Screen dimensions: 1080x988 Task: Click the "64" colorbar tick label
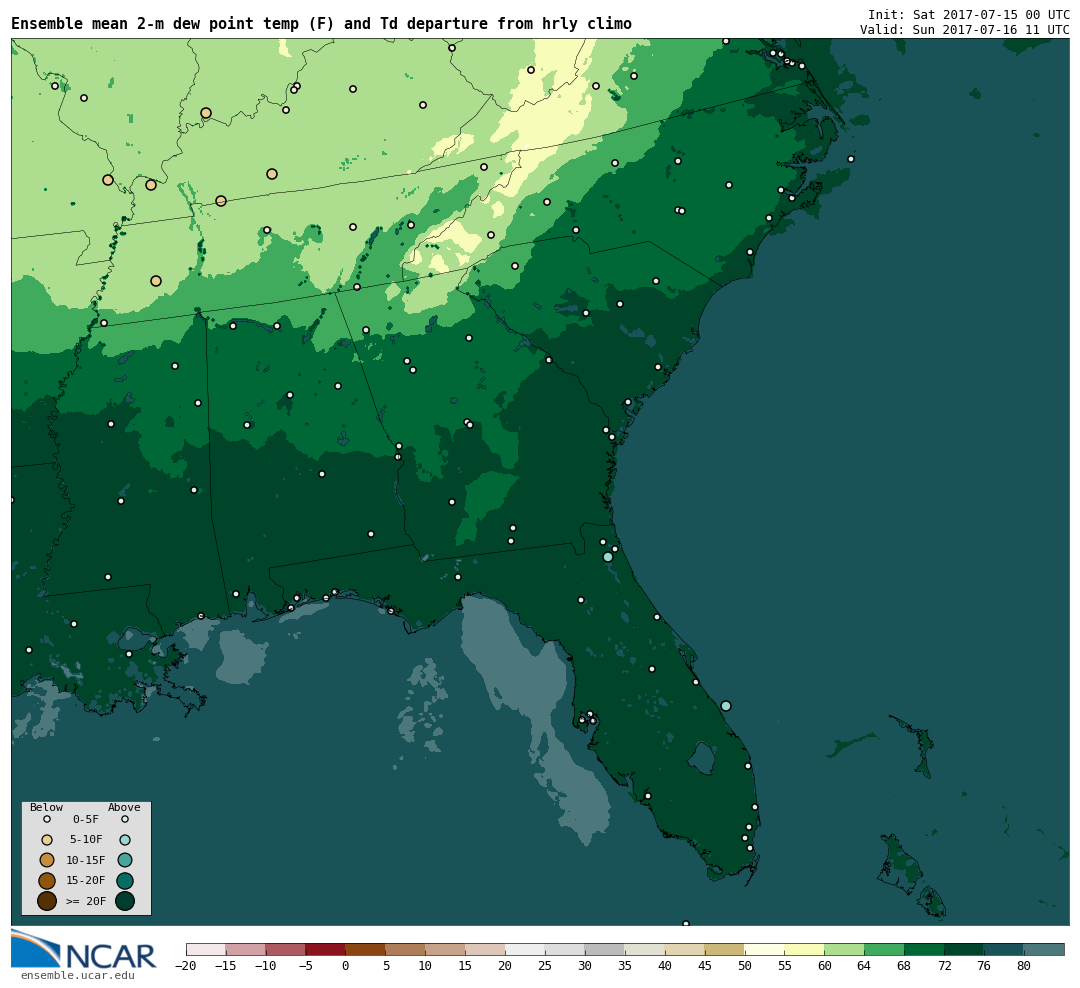(864, 966)
